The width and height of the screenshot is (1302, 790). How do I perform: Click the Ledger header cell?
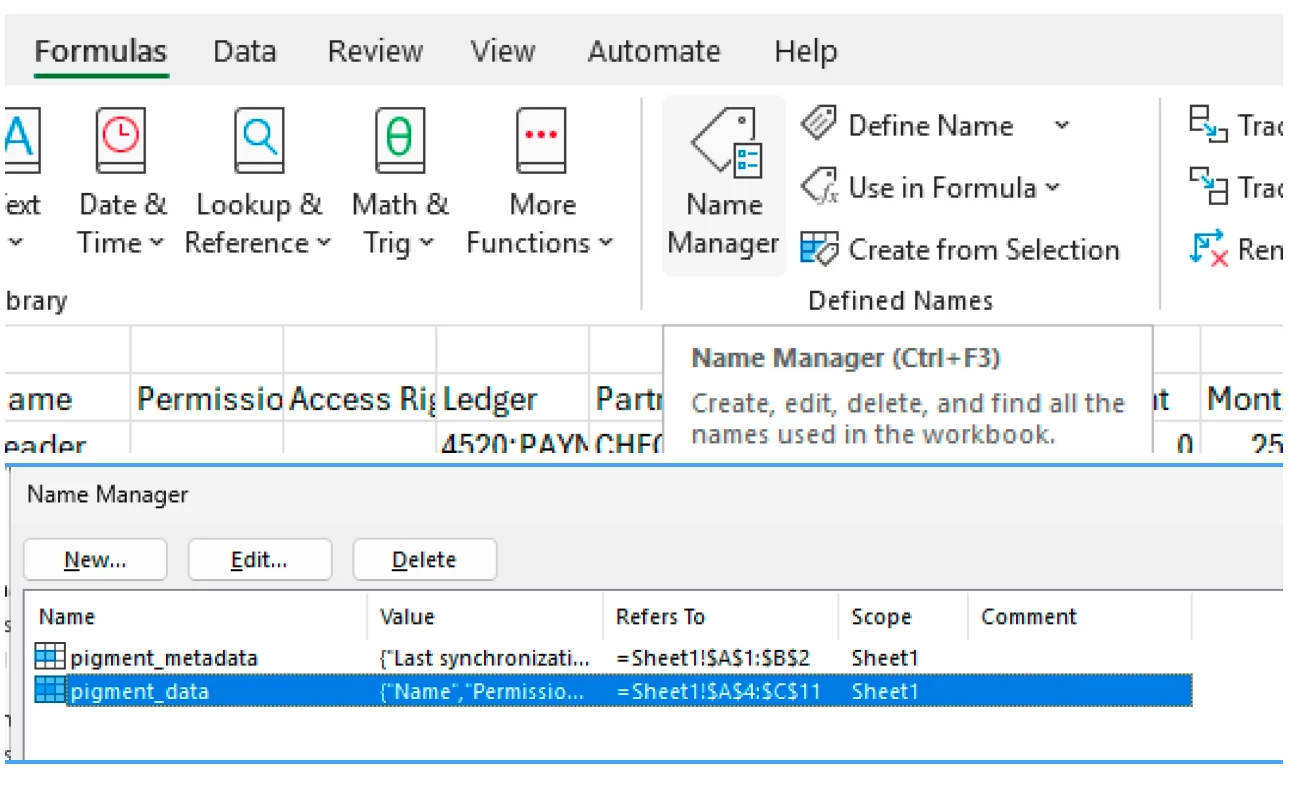click(513, 400)
